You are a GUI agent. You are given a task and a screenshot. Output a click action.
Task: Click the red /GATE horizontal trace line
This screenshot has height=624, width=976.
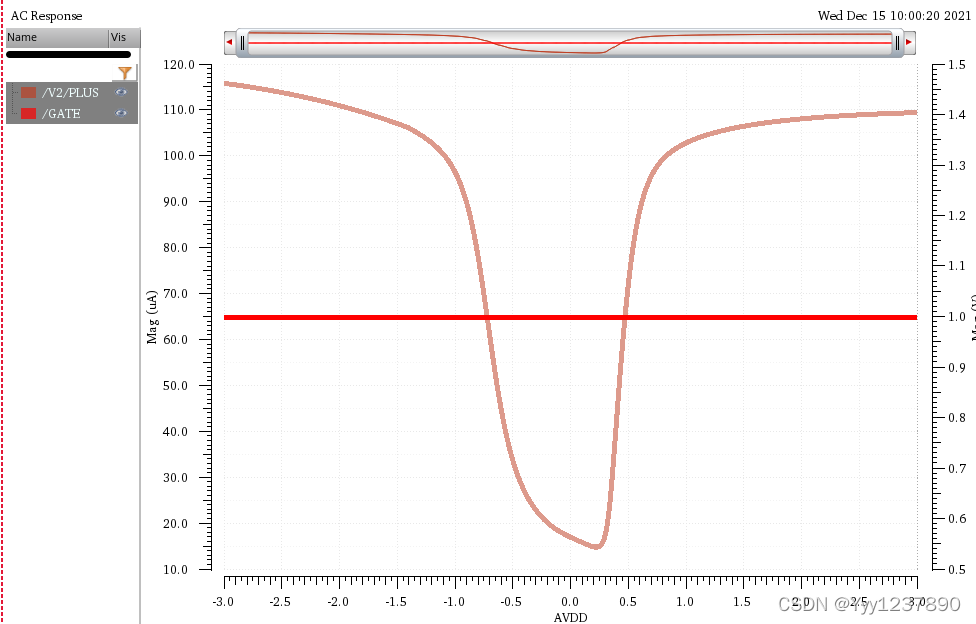pyautogui.click(x=570, y=318)
